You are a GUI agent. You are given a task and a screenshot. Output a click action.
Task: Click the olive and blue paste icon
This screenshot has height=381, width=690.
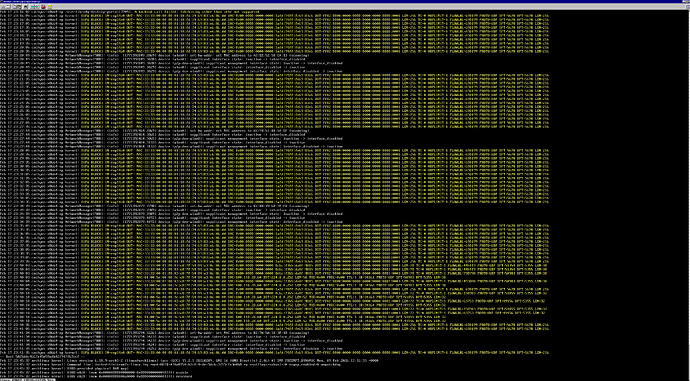(19, 7)
